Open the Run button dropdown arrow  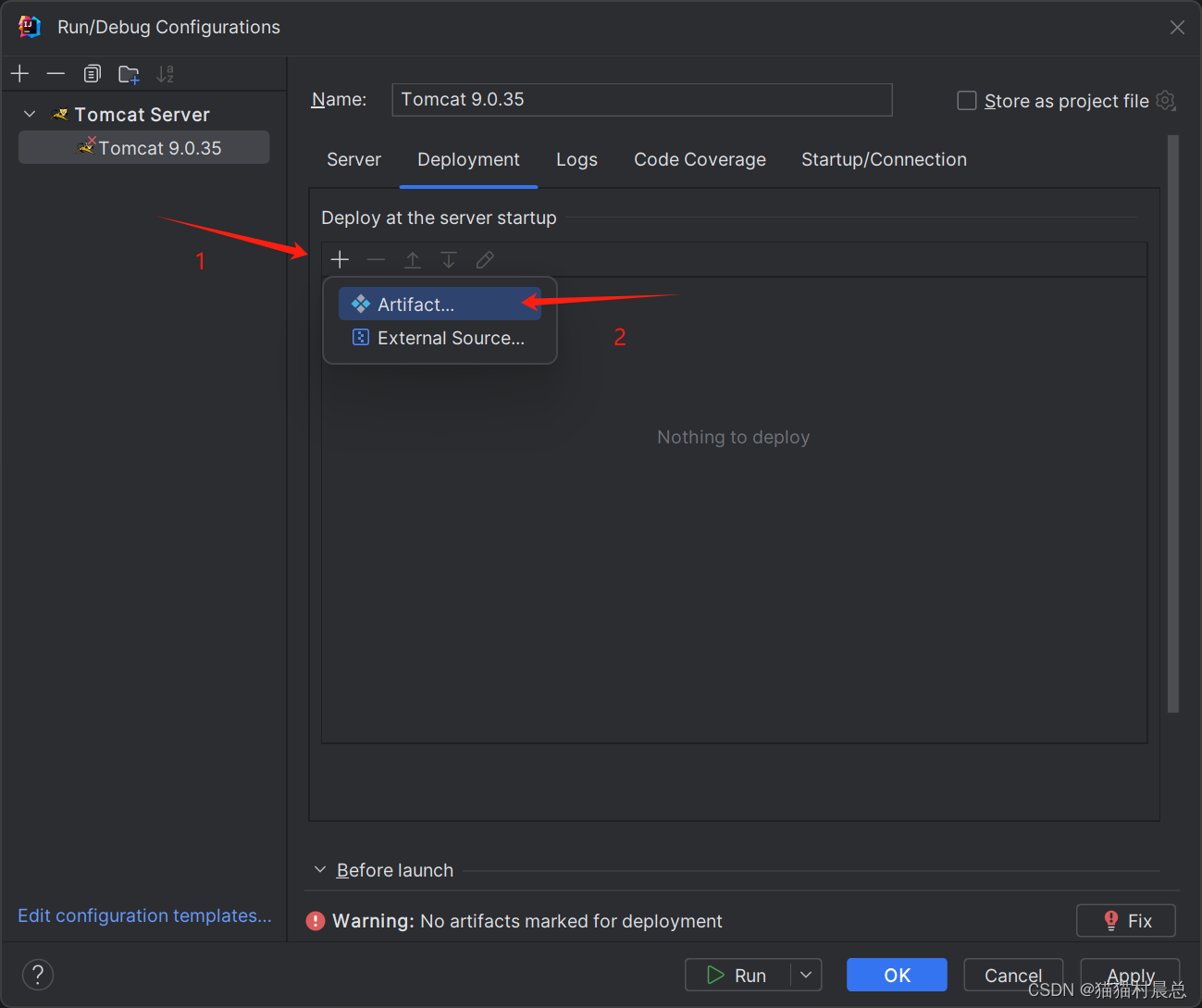[806, 975]
